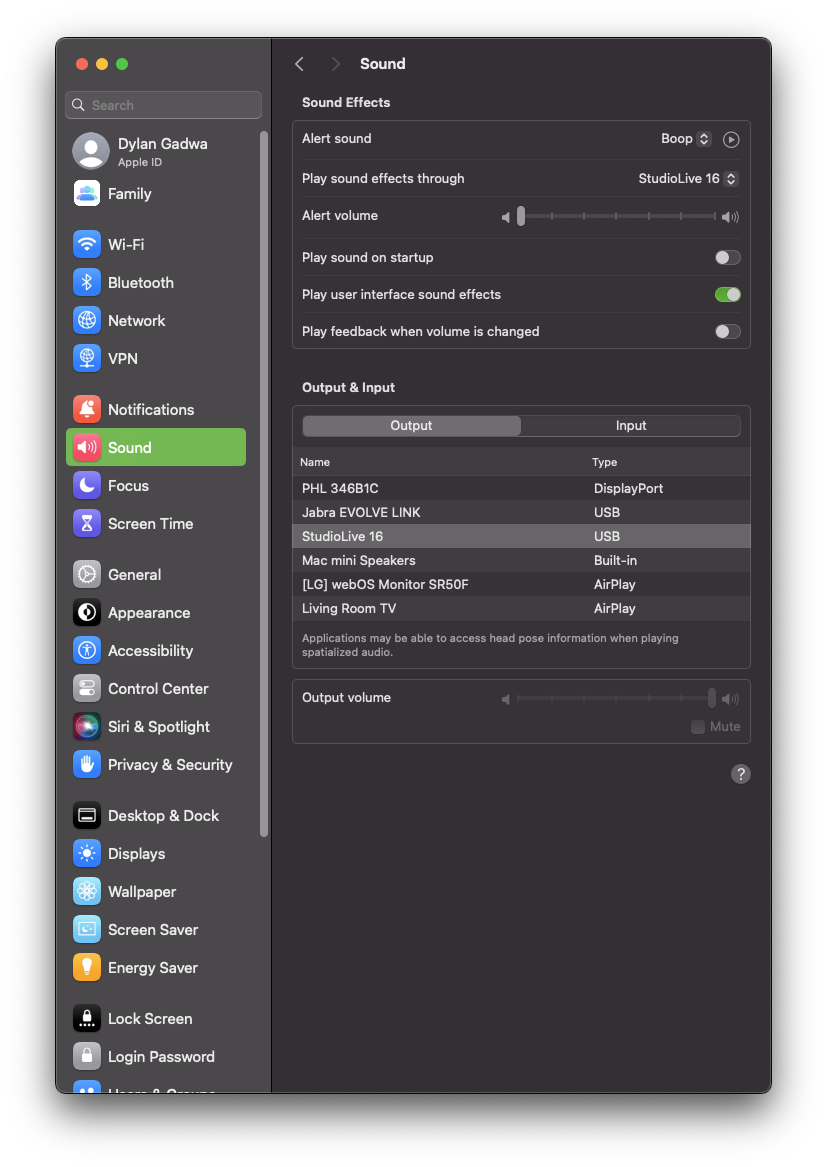Open Wi-Fi settings icon
This screenshot has width=827, height=1167.
[87, 244]
